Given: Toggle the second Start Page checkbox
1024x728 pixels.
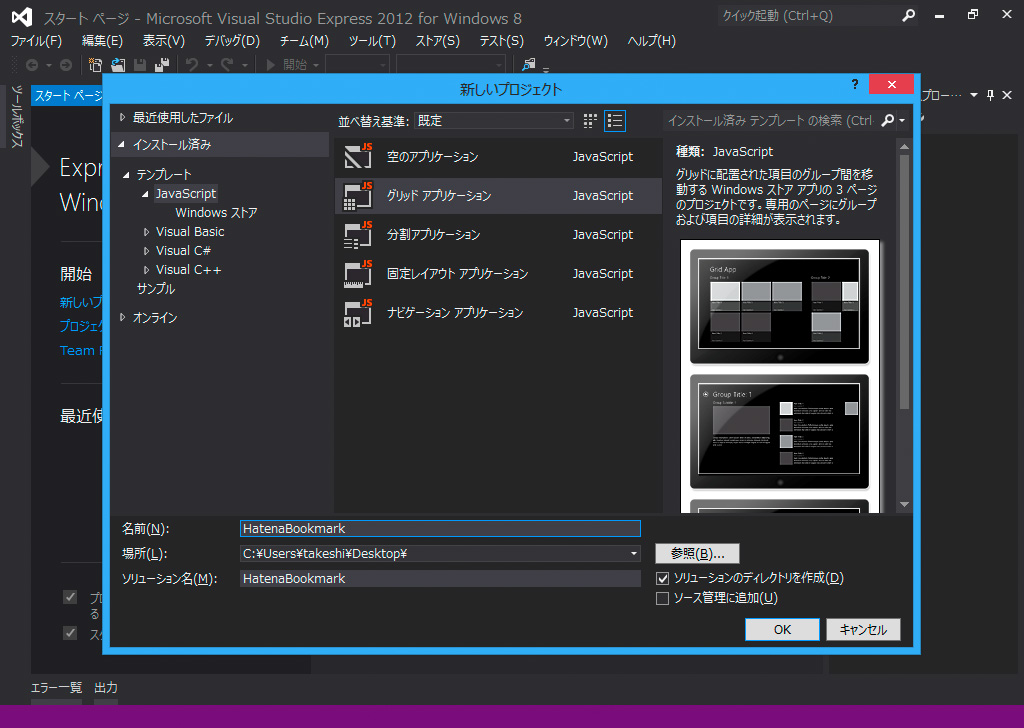Looking at the screenshot, I should coord(70,633).
